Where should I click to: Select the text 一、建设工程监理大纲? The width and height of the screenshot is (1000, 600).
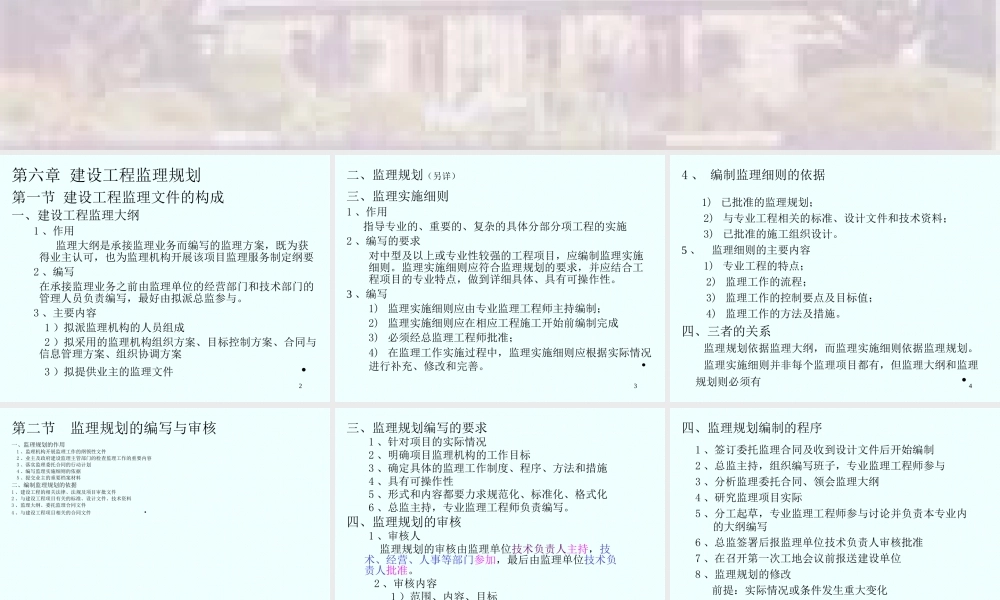coord(75,215)
